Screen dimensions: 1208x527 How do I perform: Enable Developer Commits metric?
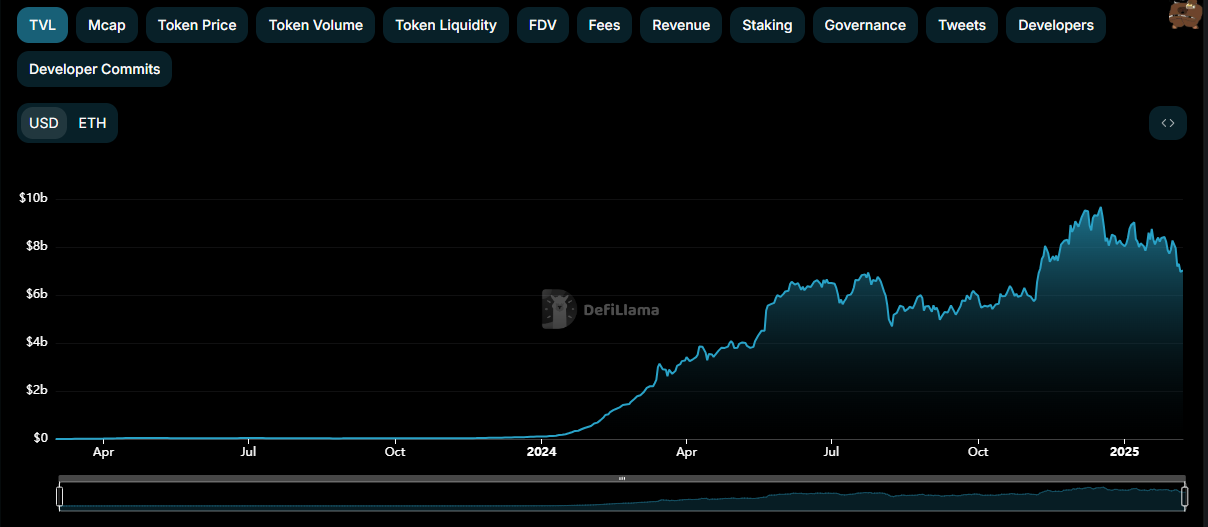95,69
